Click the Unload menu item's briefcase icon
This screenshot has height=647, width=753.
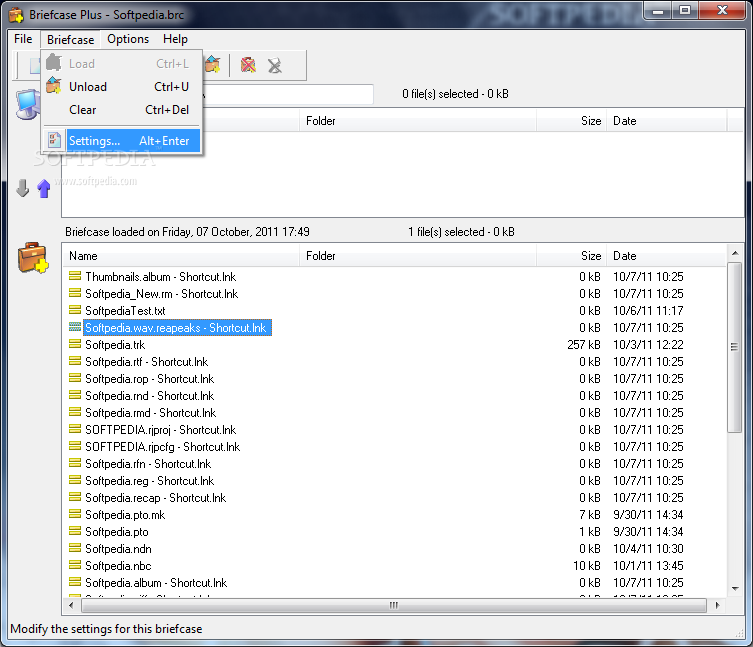54,86
